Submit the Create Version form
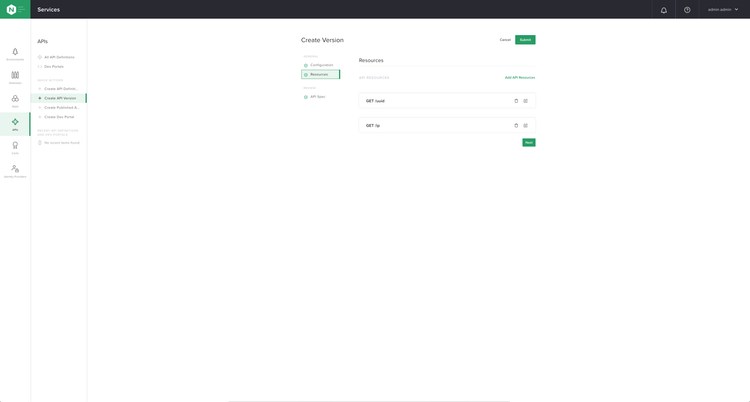Screen dimensions: 750x402 pos(525,40)
